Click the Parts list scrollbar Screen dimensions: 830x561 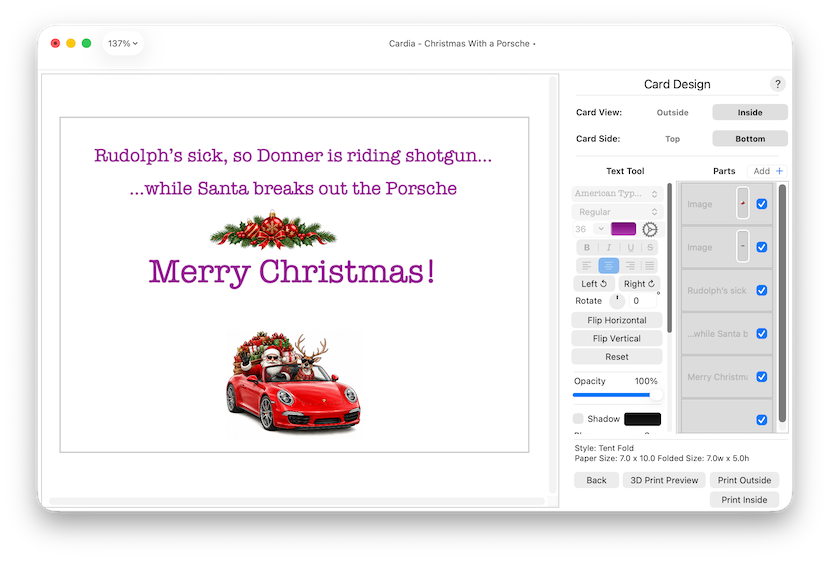pos(782,303)
